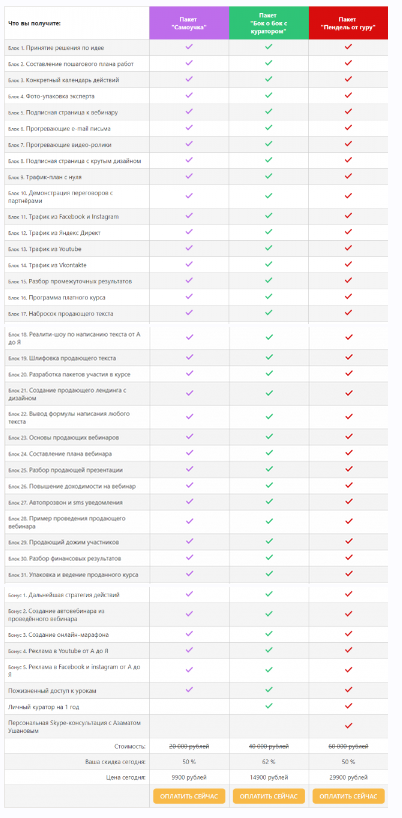The height and width of the screenshot is (818, 402).
Task: Click purple checkmark for Пожизненный доступ к урокам
Action: pyautogui.click(x=189, y=690)
